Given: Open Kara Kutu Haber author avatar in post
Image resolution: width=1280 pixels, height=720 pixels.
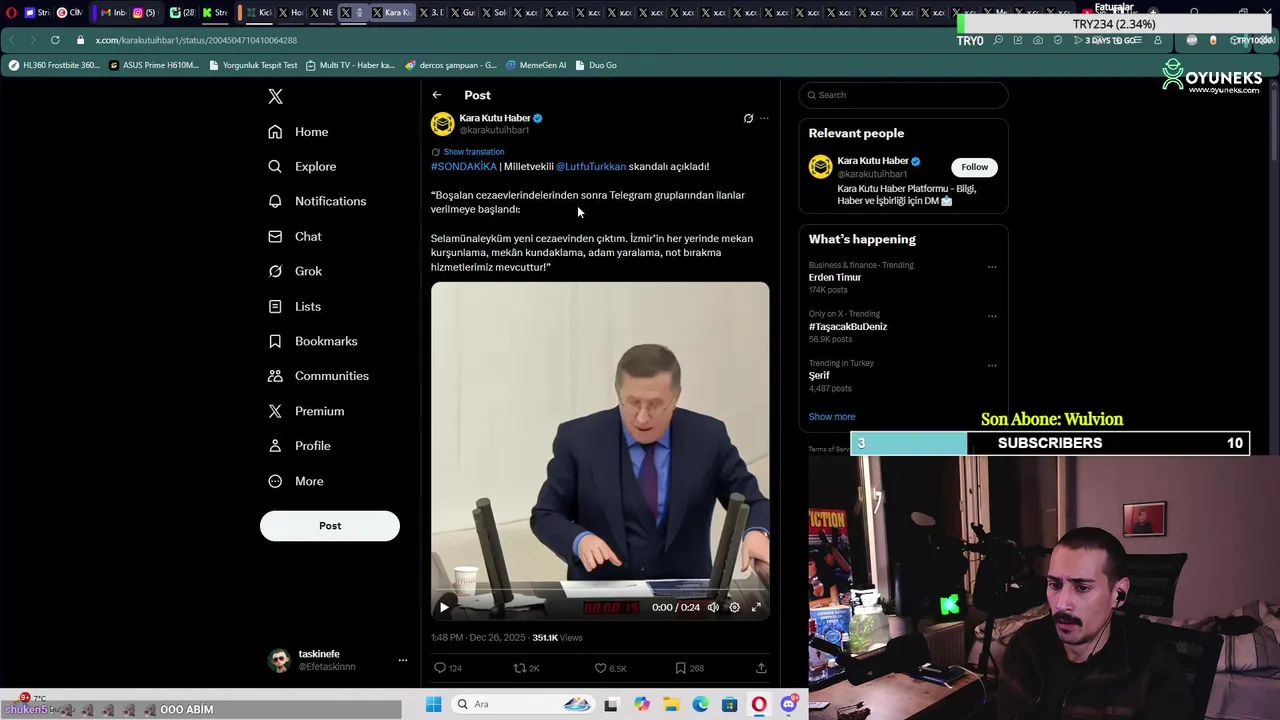Looking at the screenshot, I should [x=442, y=124].
